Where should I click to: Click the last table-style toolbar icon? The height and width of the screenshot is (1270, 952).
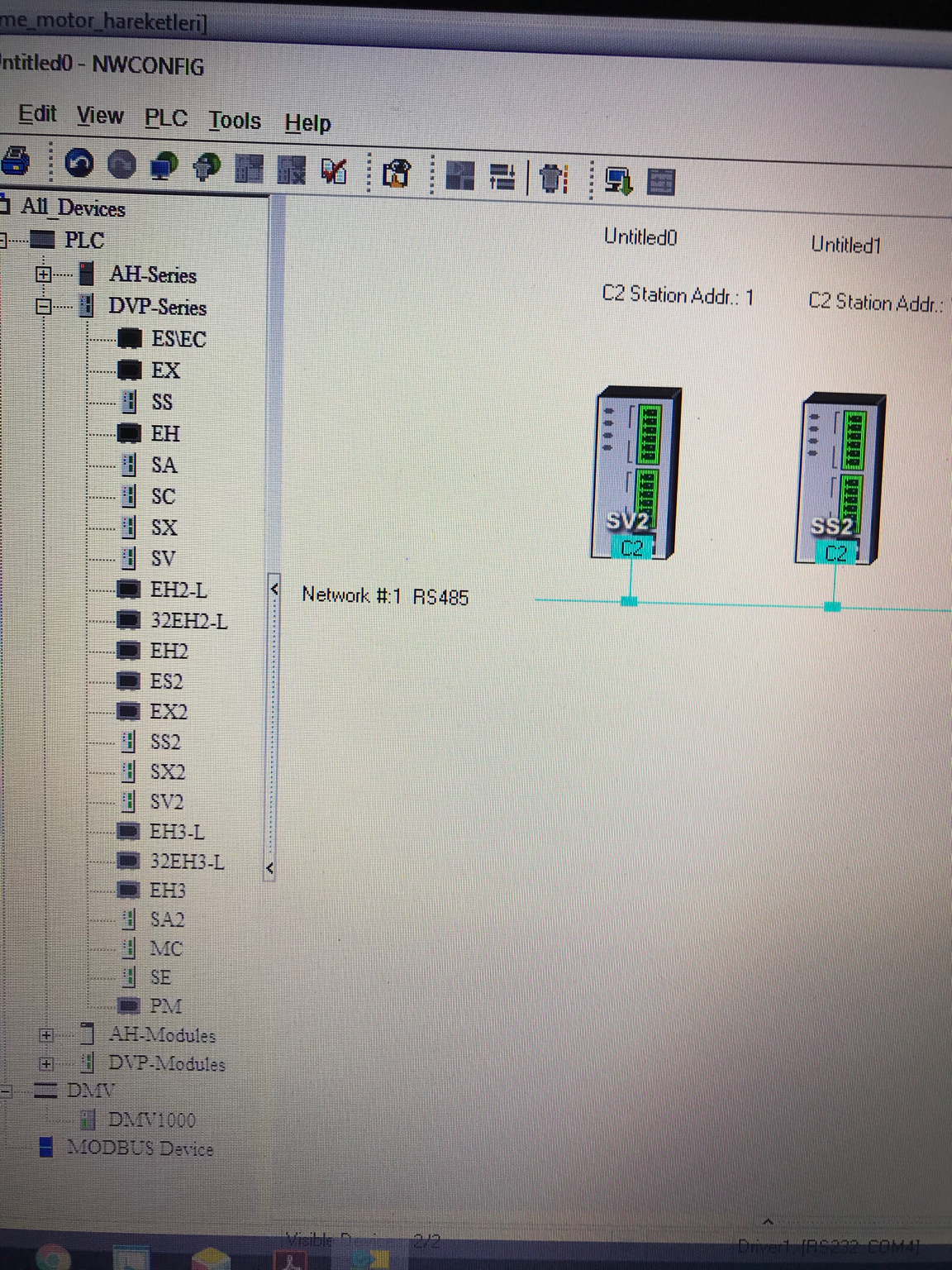tap(661, 182)
